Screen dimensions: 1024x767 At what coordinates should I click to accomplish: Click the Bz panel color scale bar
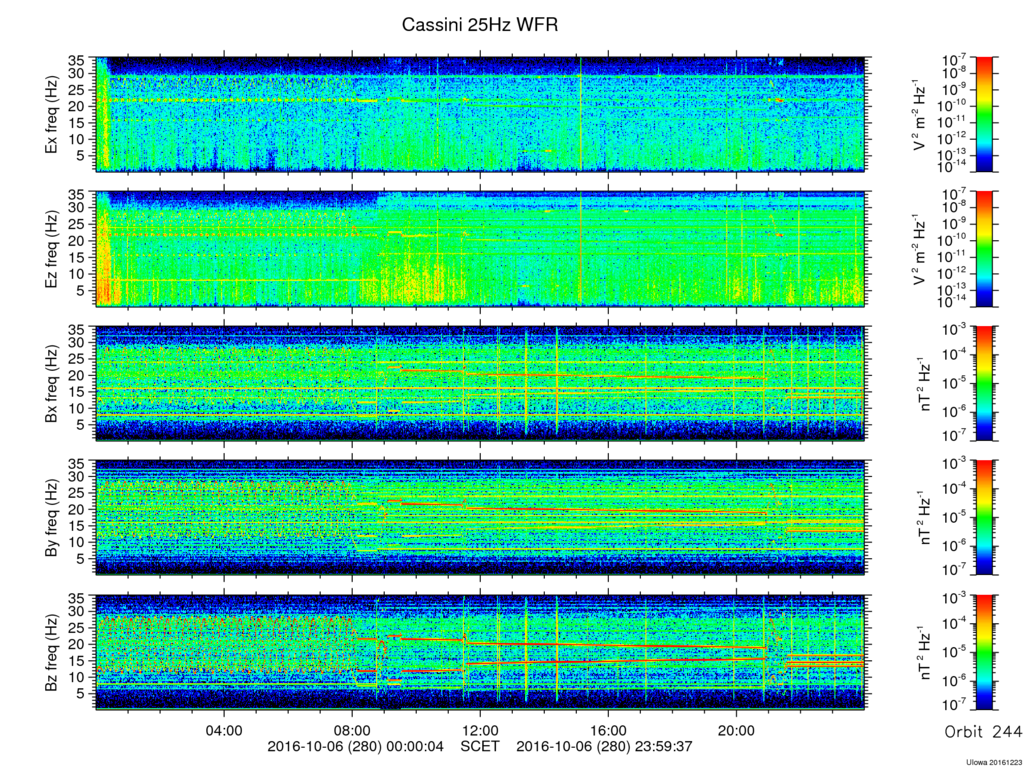(984, 653)
